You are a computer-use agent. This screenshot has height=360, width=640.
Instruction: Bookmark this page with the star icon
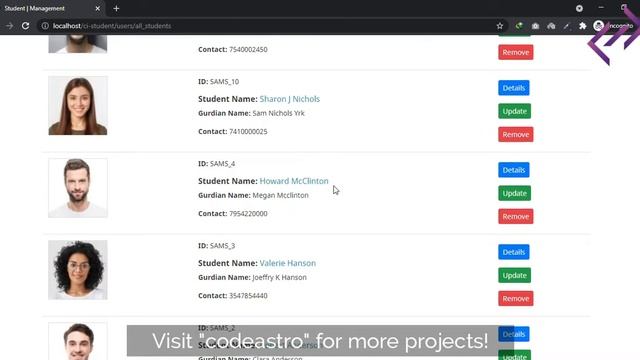[500, 26]
